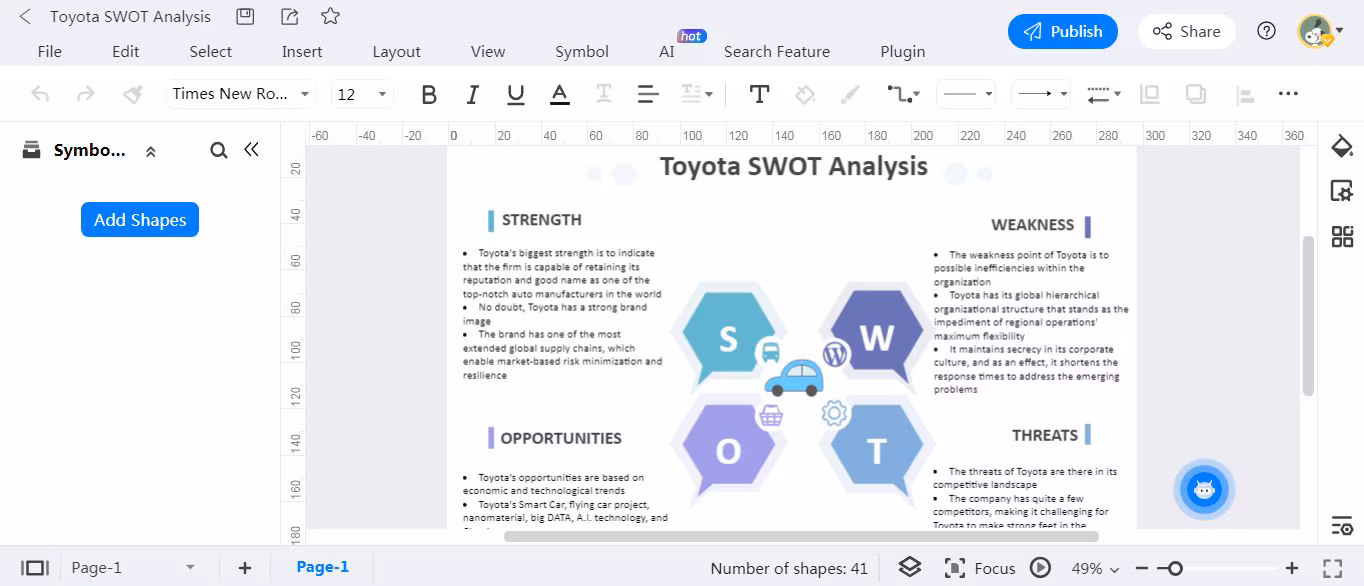Open the 49% zoom level dropdown
This screenshot has width=1364, height=586.
tap(1096, 568)
